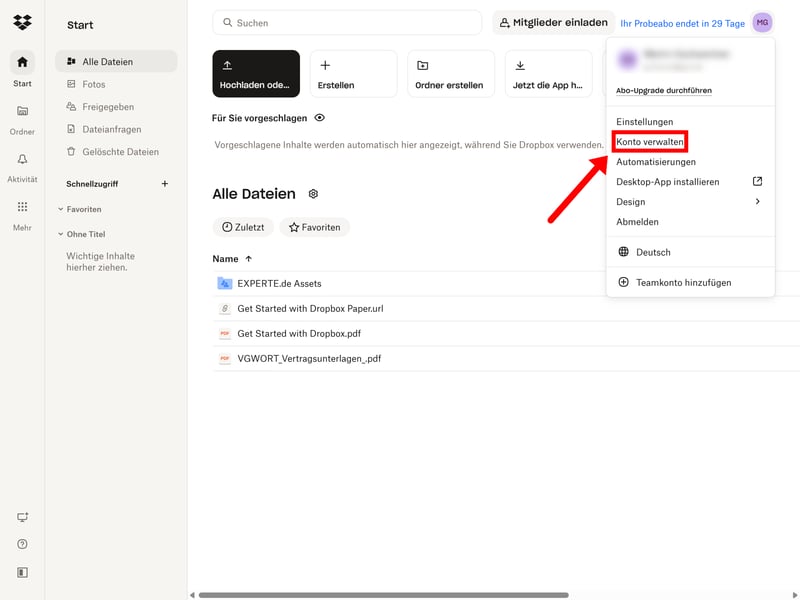Viewport: 800px width, 600px height.
Task: Choose Abmelden from the account menu
Action: click(637, 222)
